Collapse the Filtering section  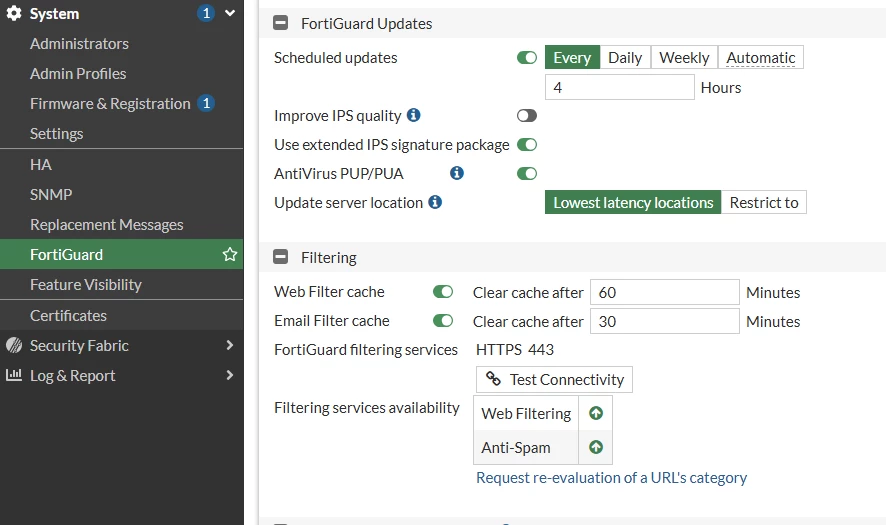coord(280,257)
